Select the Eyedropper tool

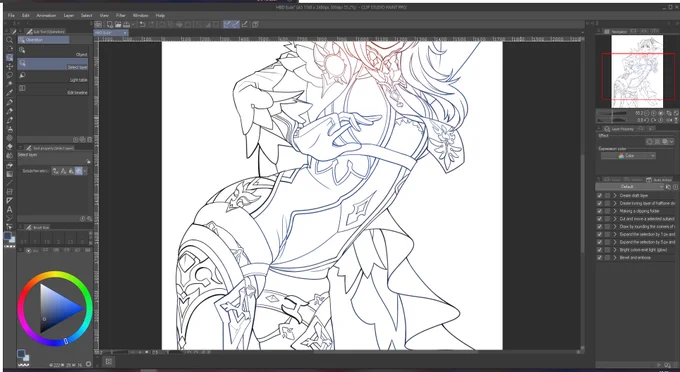pos(9,92)
